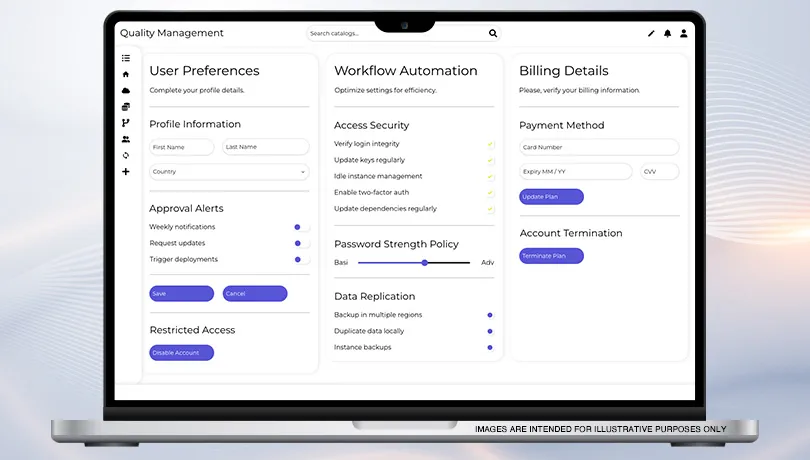The width and height of the screenshot is (810, 460).
Task: Click the Update Plan button
Action: (551, 197)
